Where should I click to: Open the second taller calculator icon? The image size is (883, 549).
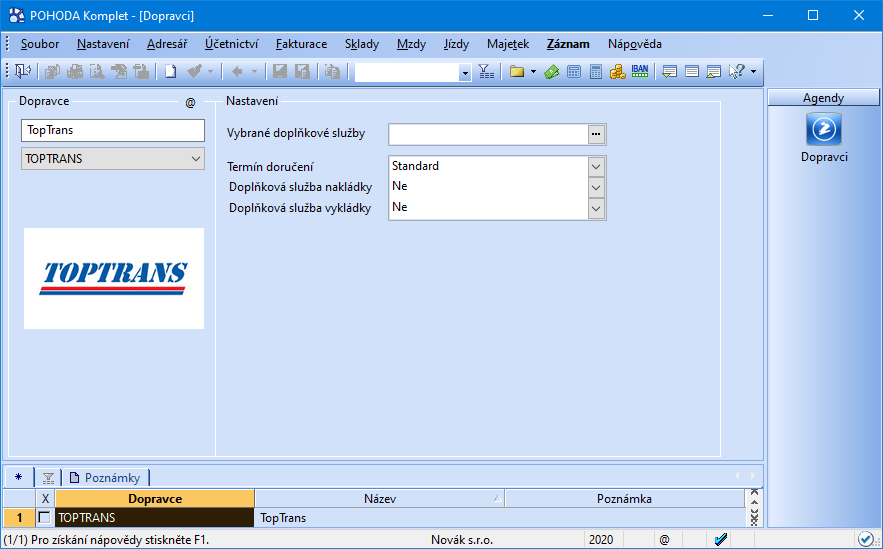596,72
